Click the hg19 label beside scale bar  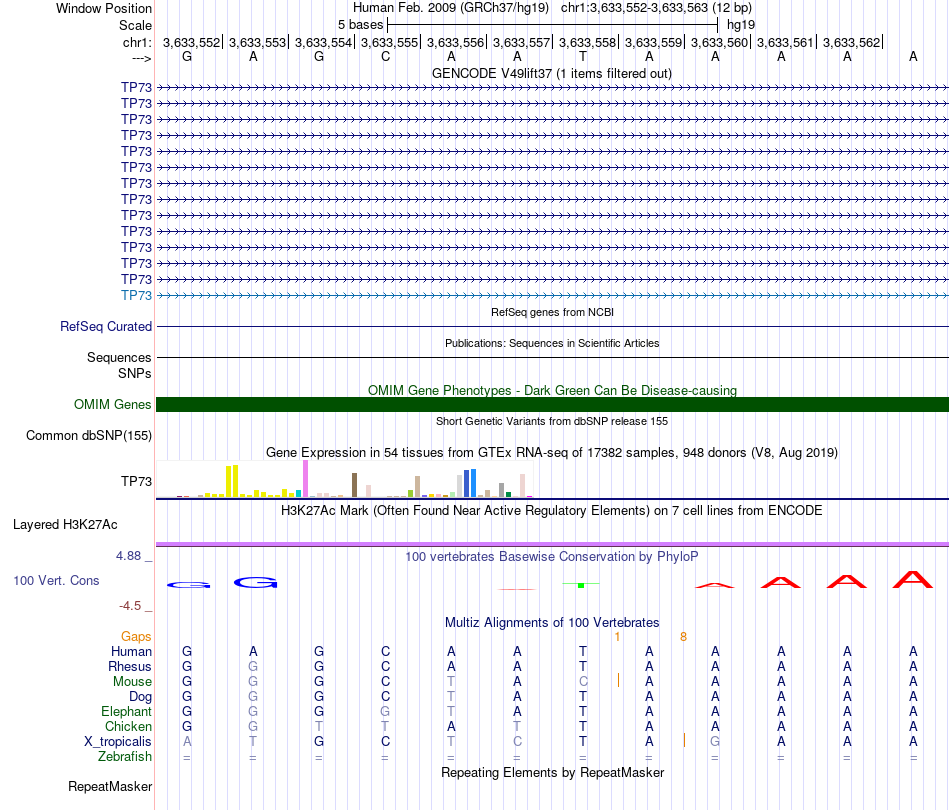pos(741,25)
